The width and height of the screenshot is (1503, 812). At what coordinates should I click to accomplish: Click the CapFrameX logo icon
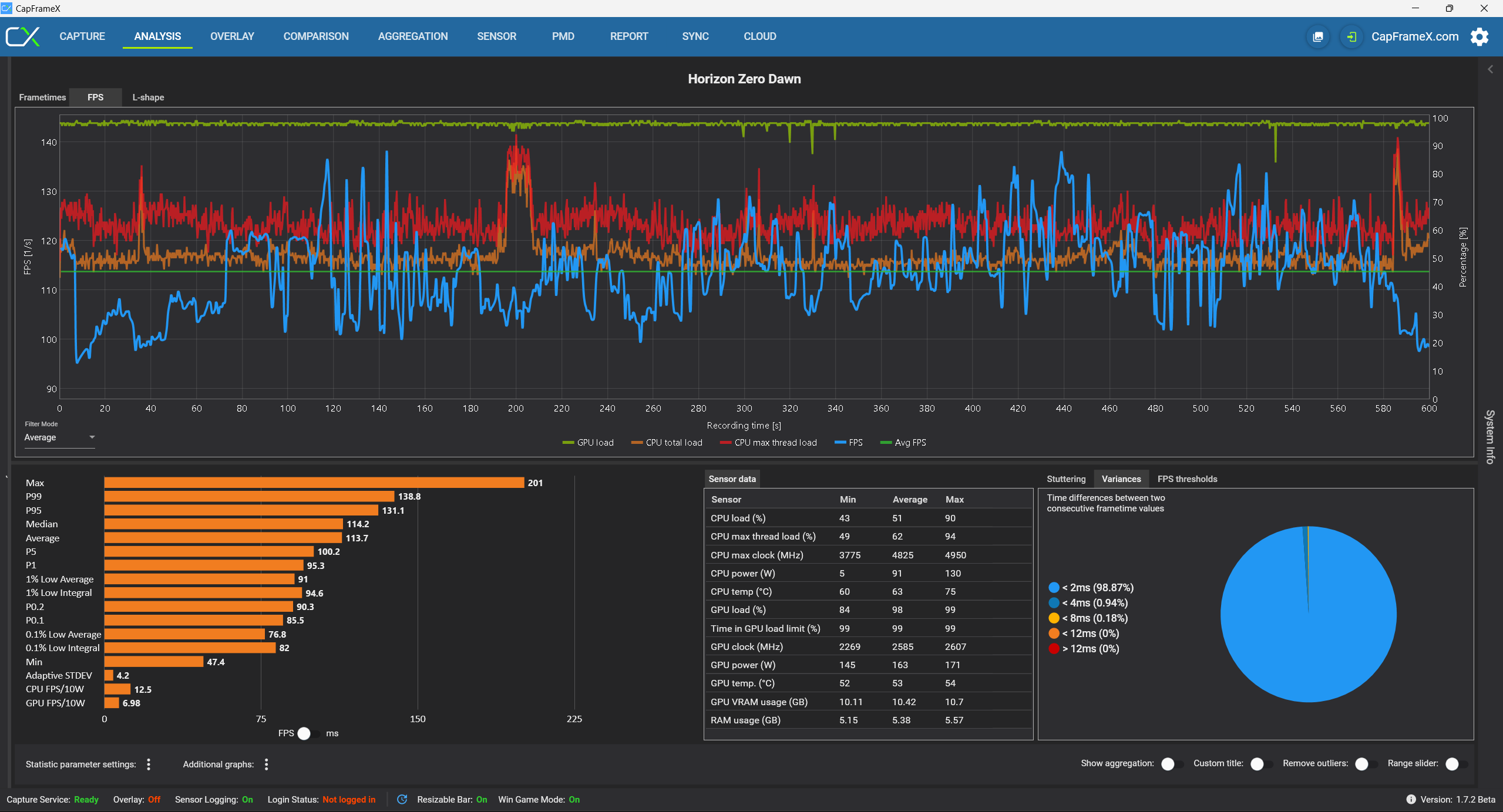click(22, 36)
